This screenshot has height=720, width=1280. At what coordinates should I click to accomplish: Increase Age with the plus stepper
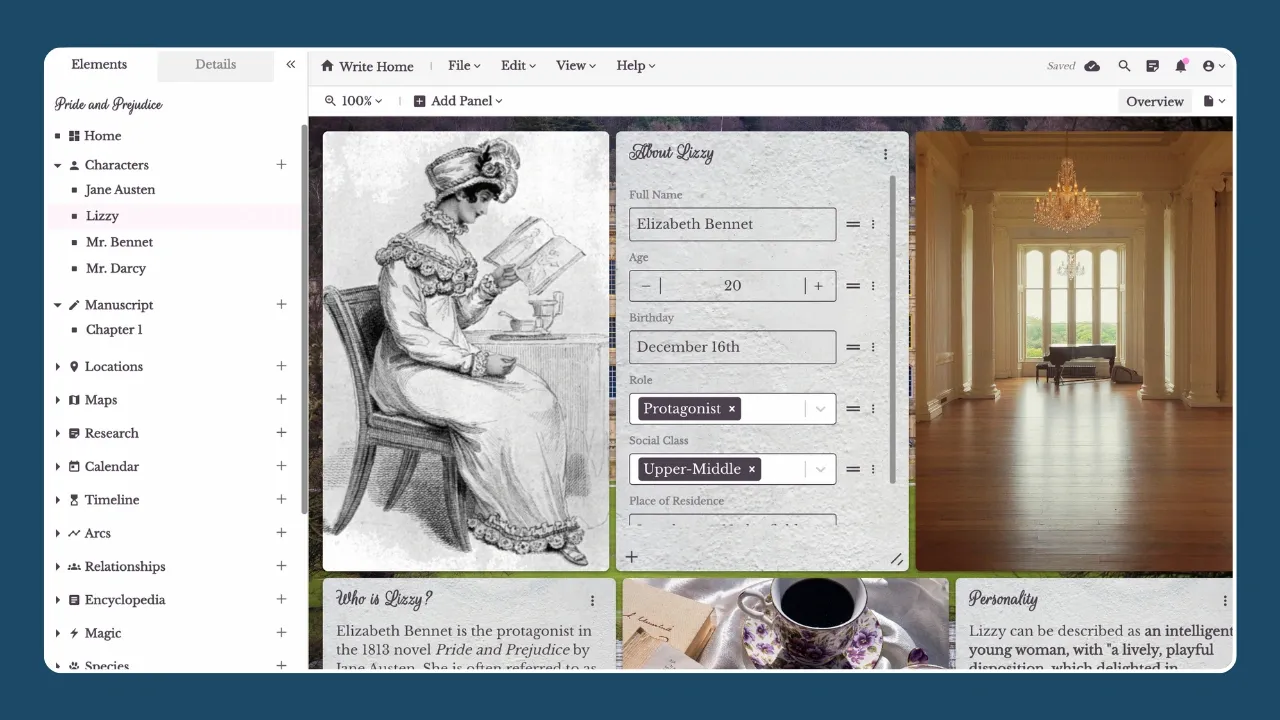[819, 285]
